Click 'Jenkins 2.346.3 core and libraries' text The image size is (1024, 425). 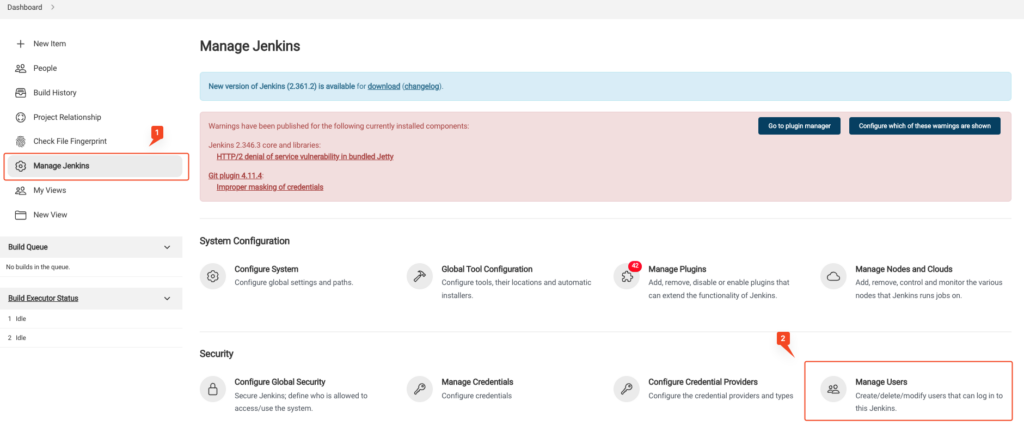click(264, 145)
